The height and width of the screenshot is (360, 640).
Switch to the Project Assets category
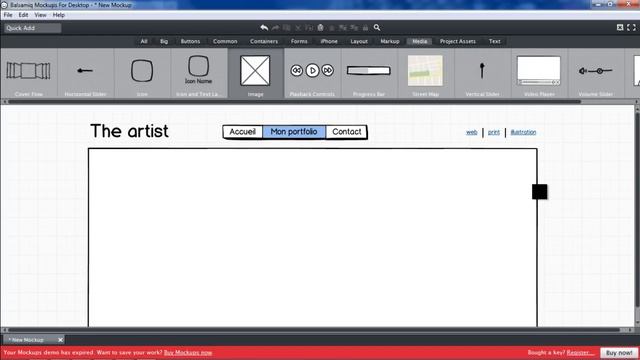tap(458, 41)
